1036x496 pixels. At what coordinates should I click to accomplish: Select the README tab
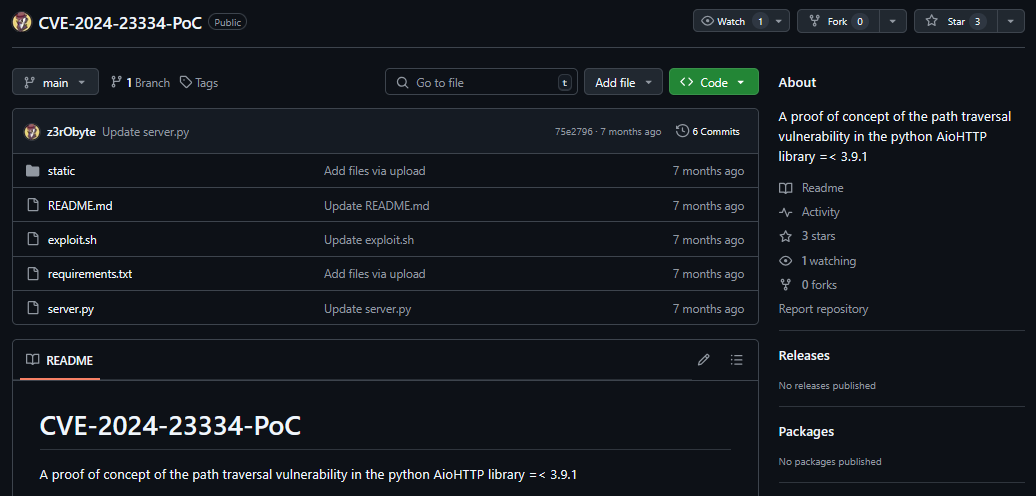tap(59, 361)
